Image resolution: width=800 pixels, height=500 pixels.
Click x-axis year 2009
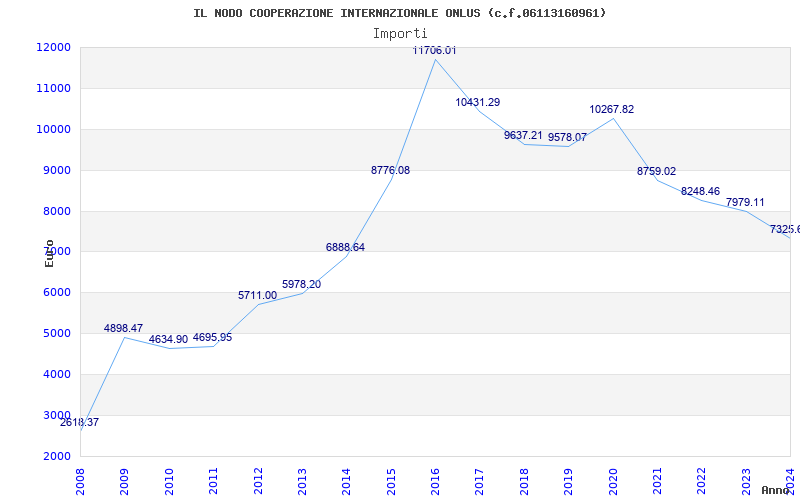[125, 481]
